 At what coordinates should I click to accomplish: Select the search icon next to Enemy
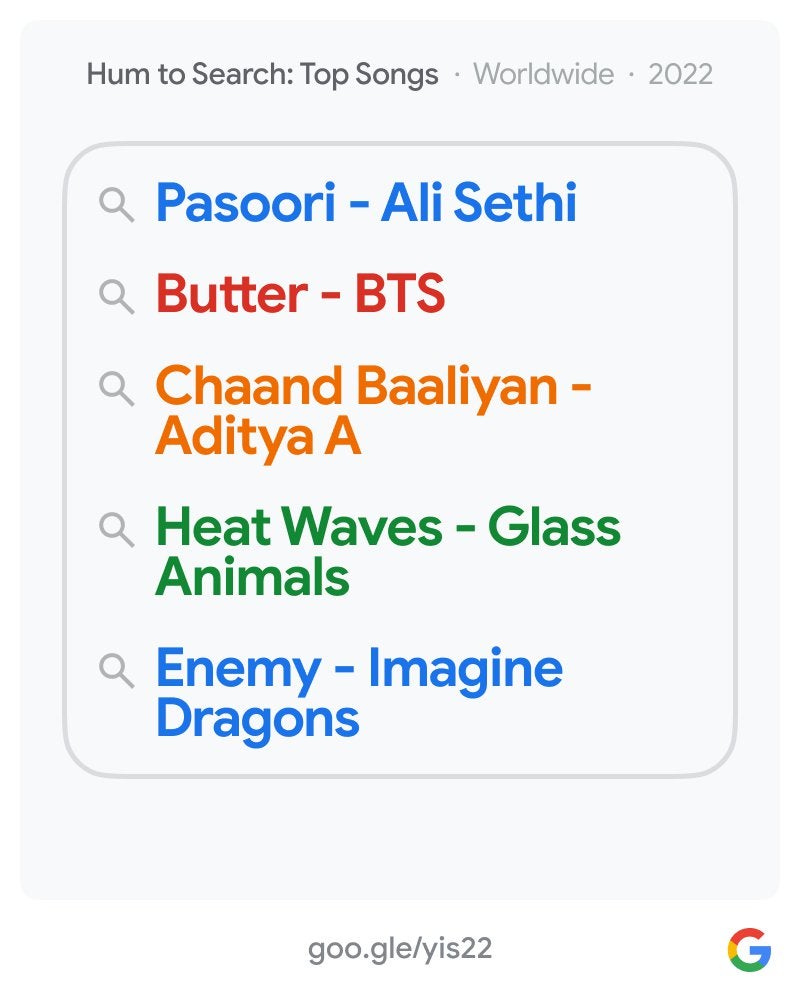(117, 671)
